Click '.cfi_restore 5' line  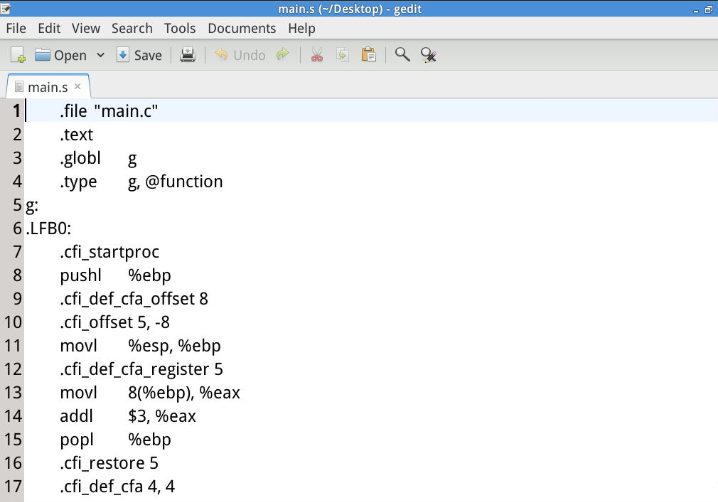pos(109,464)
